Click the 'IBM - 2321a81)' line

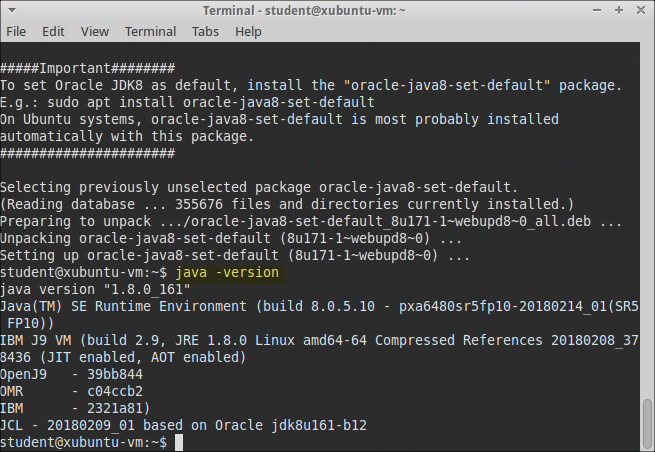click(x=75, y=408)
